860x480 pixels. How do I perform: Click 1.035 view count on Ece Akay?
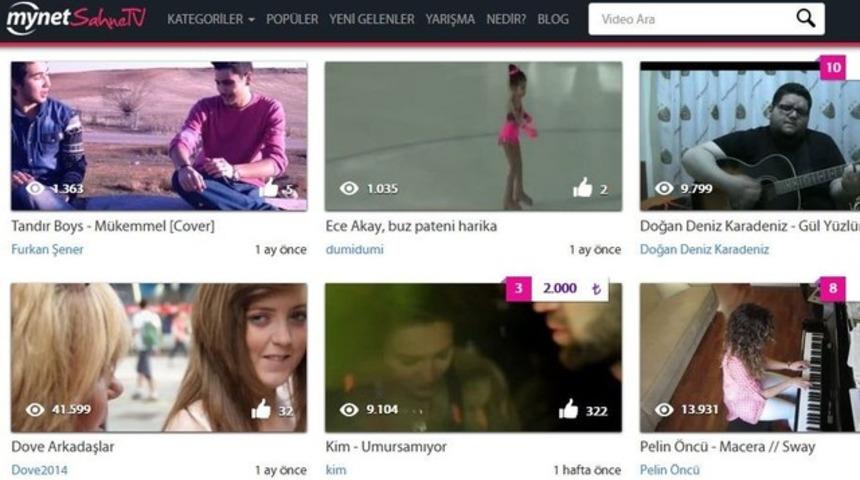[382, 189]
